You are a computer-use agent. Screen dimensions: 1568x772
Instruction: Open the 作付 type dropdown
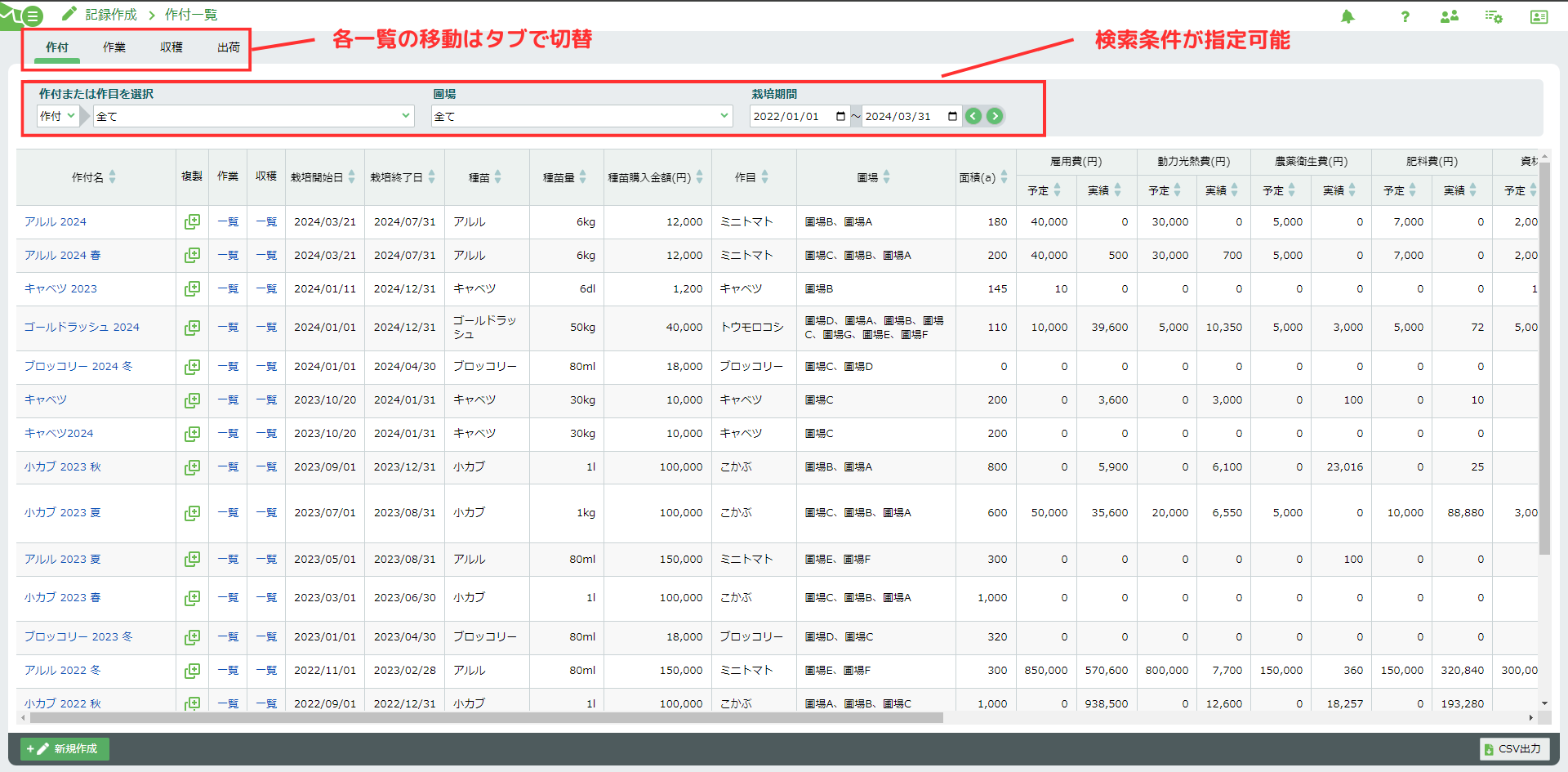coord(57,116)
